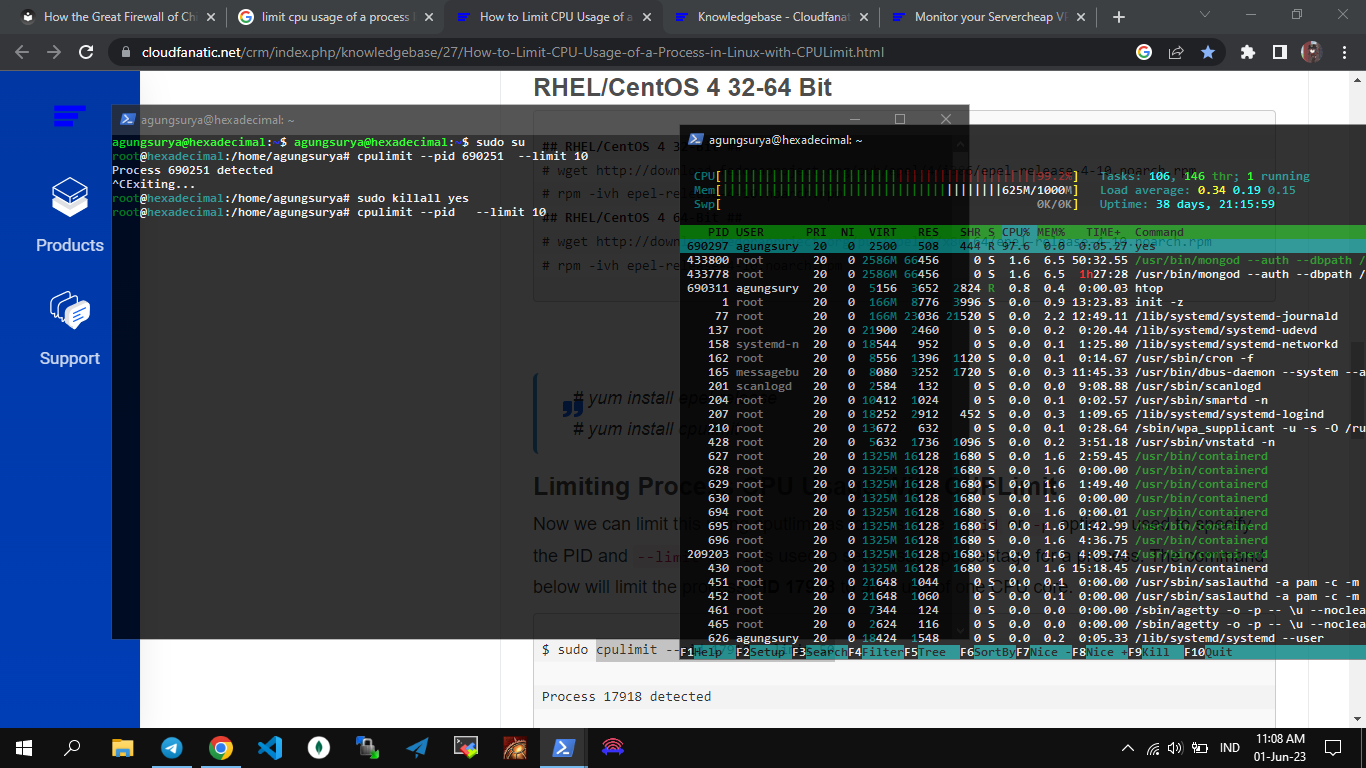The width and height of the screenshot is (1366, 768).
Task: Show hidden system tray icons
Action: (1128, 748)
